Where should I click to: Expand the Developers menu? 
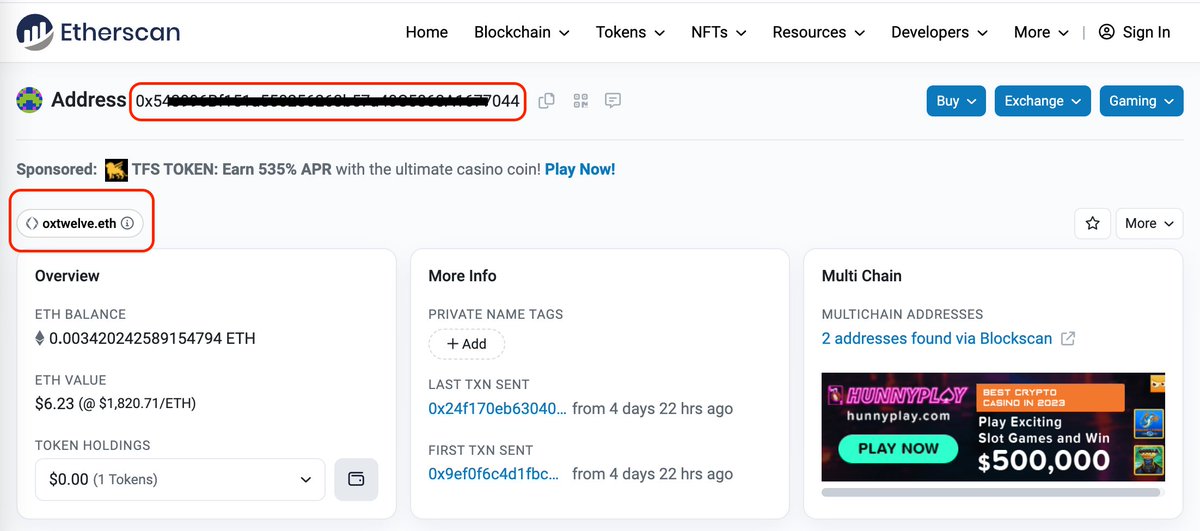pos(940,32)
